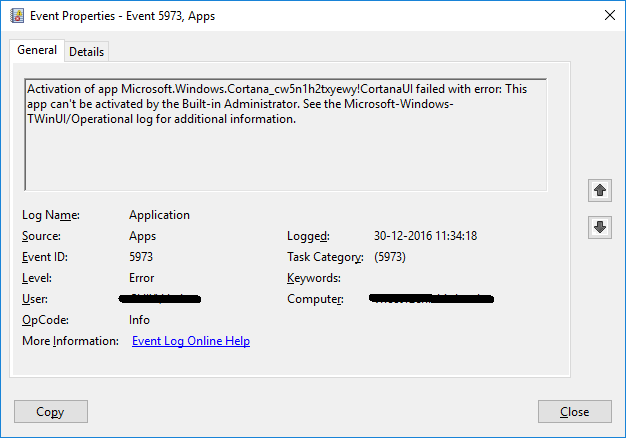Click the Task Category value (5973)
The width and height of the screenshot is (626, 438).
(x=390, y=257)
